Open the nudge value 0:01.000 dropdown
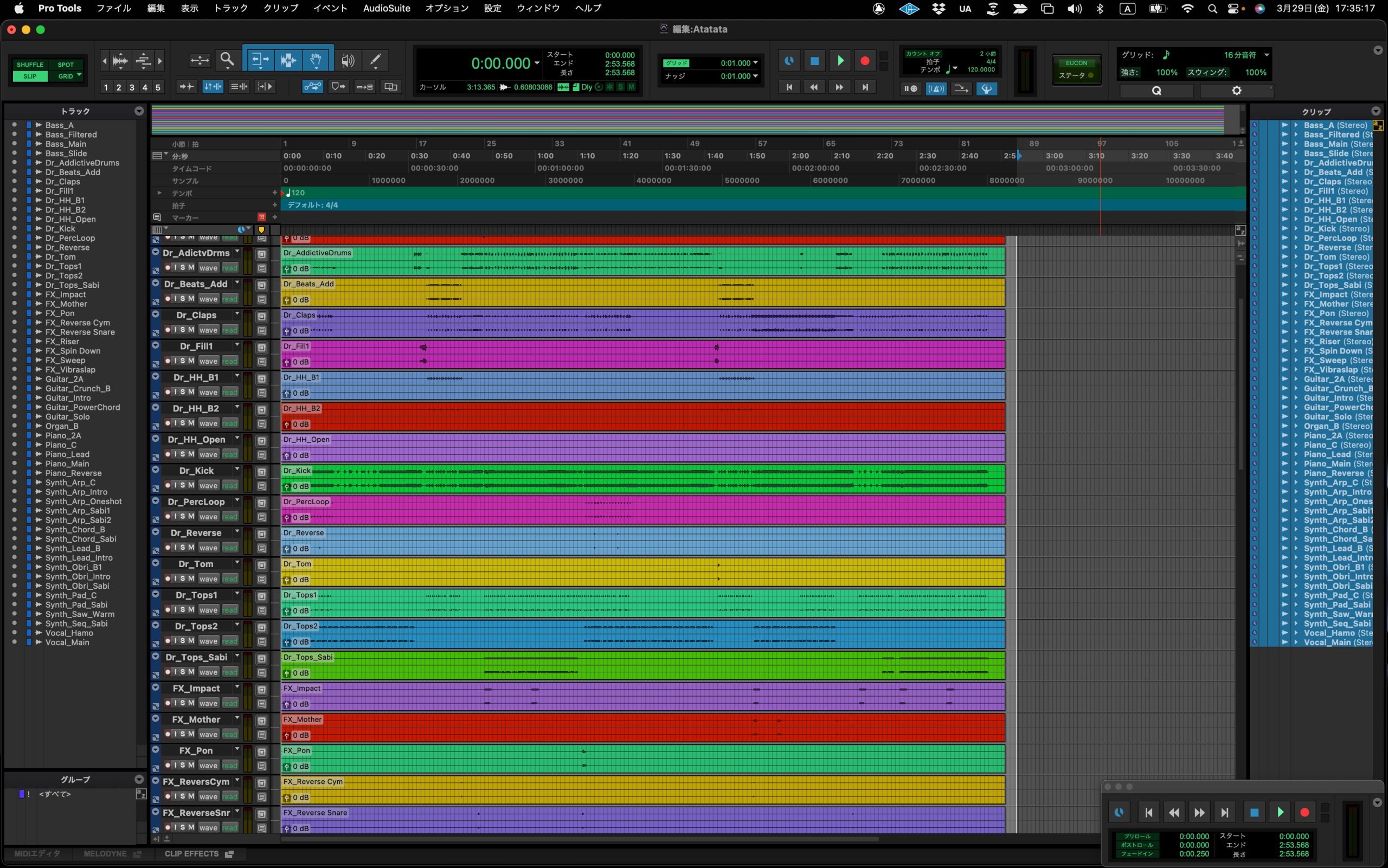This screenshot has height=868, width=1388. pos(755,76)
